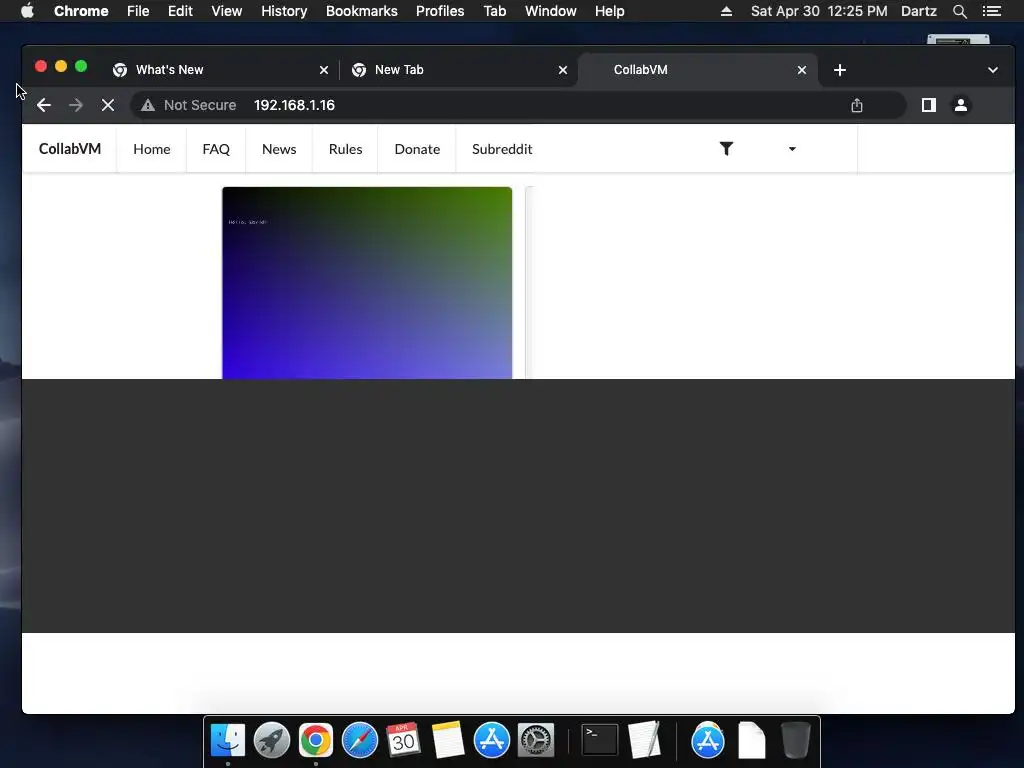
Task: Click the Dartz user name in menu bar
Action: 919,11
